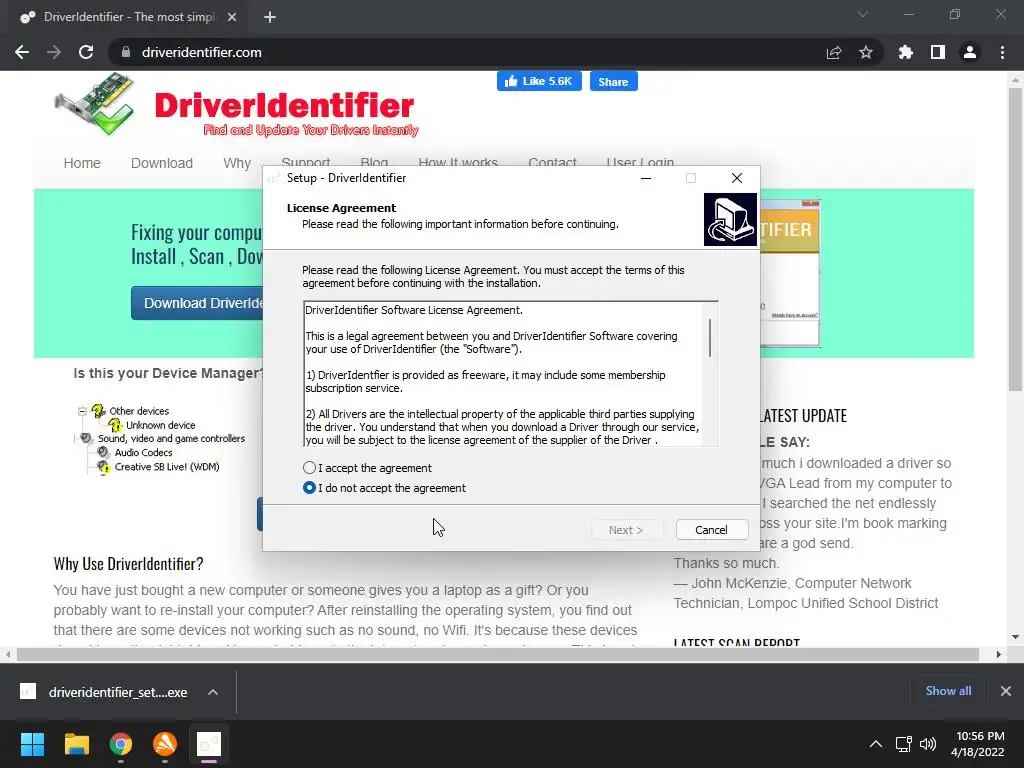1024x768 pixels.
Task: Click the Facebook Like 5.6K button
Action: (539, 82)
